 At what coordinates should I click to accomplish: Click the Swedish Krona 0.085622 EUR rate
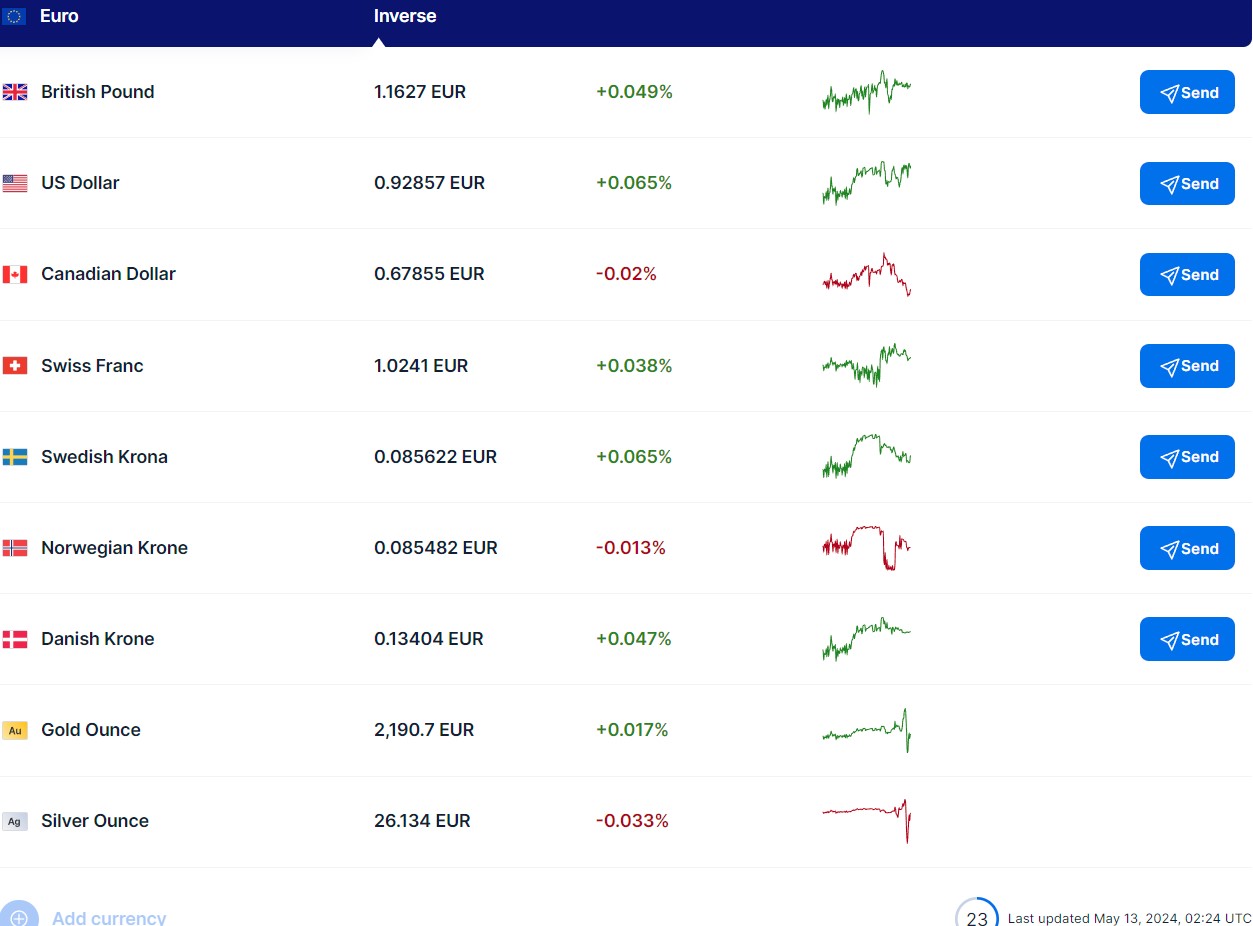[435, 457]
